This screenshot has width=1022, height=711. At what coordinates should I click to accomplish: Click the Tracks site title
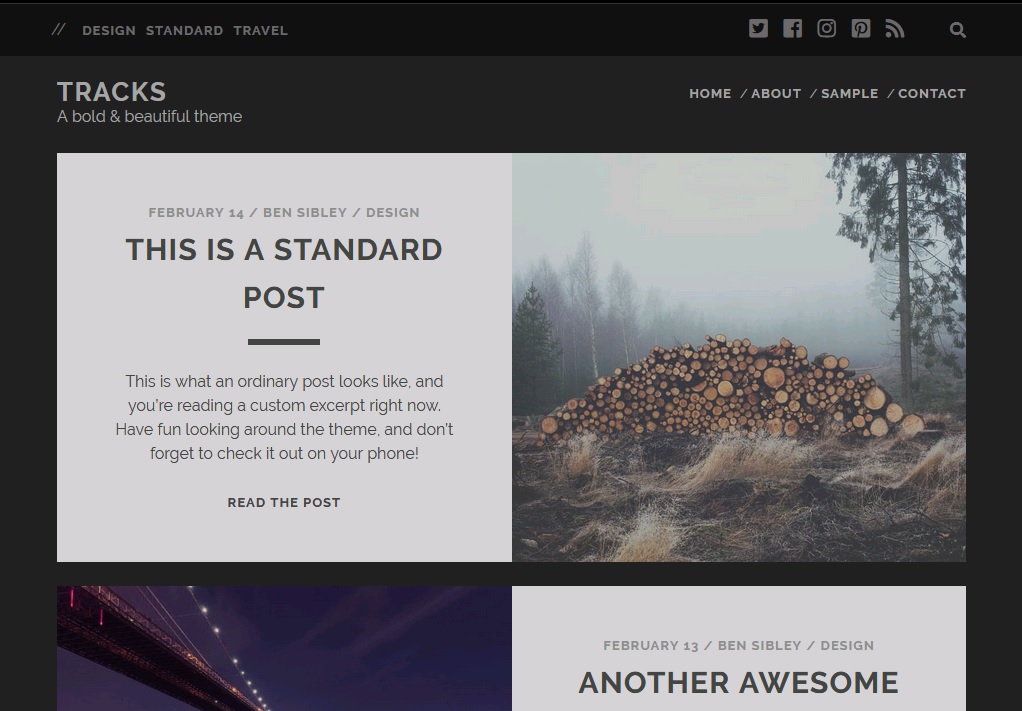click(111, 92)
